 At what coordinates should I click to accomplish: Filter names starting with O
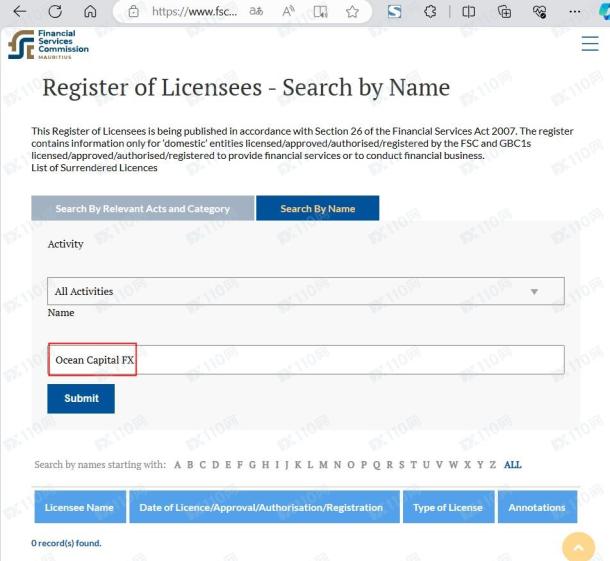[351, 465]
